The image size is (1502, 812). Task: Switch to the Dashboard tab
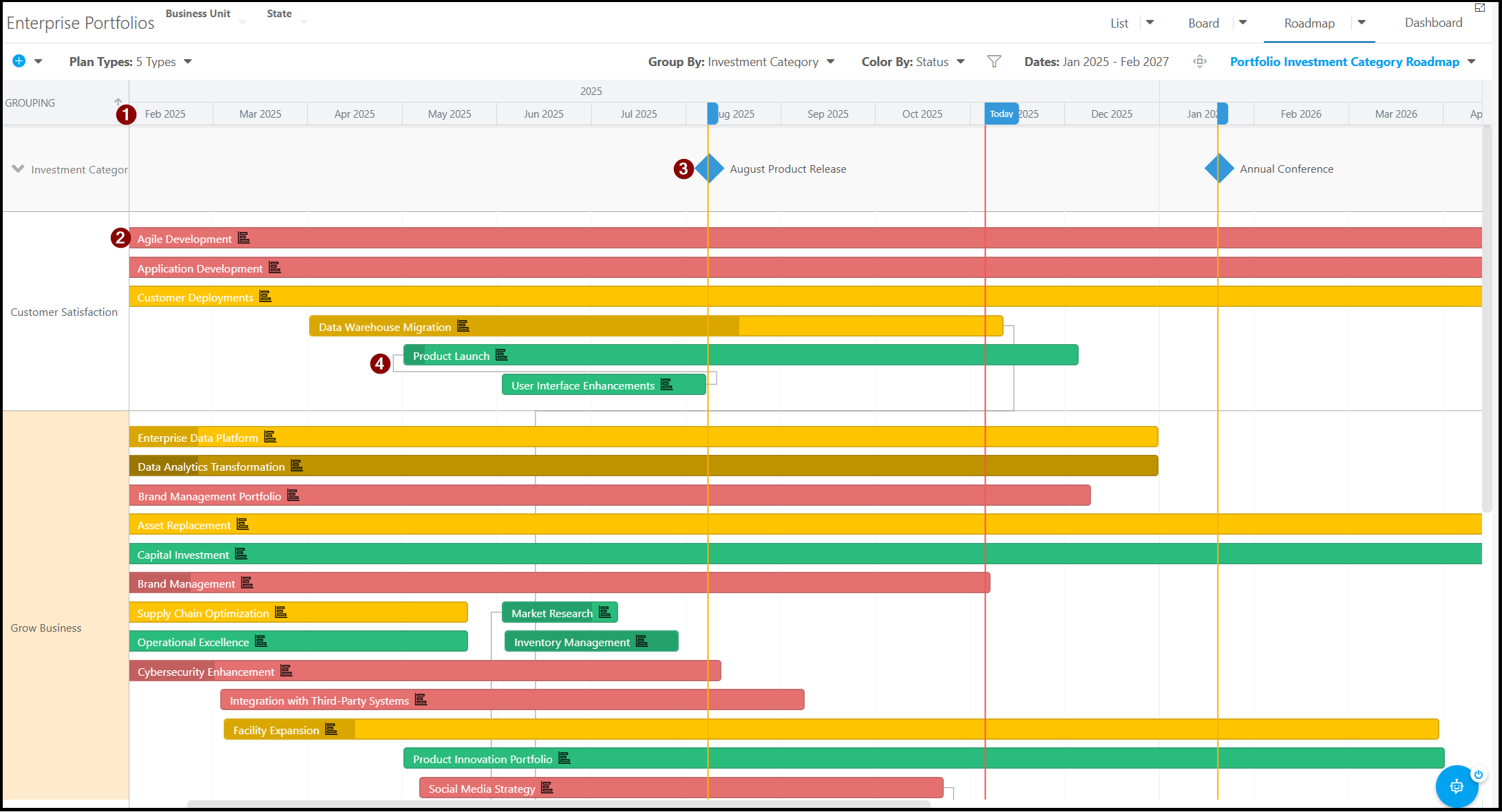pyautogui.click(x=1433, y=22)
